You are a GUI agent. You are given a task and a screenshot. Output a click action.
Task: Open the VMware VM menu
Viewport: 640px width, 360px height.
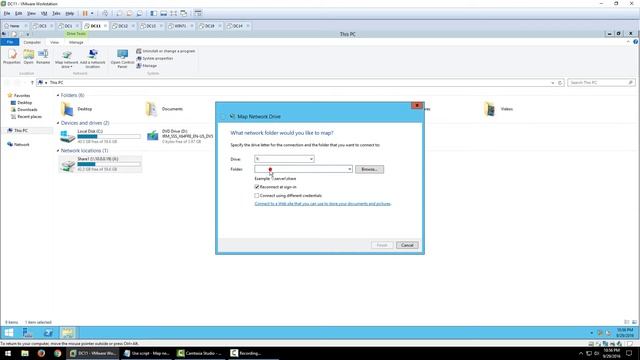44,13
